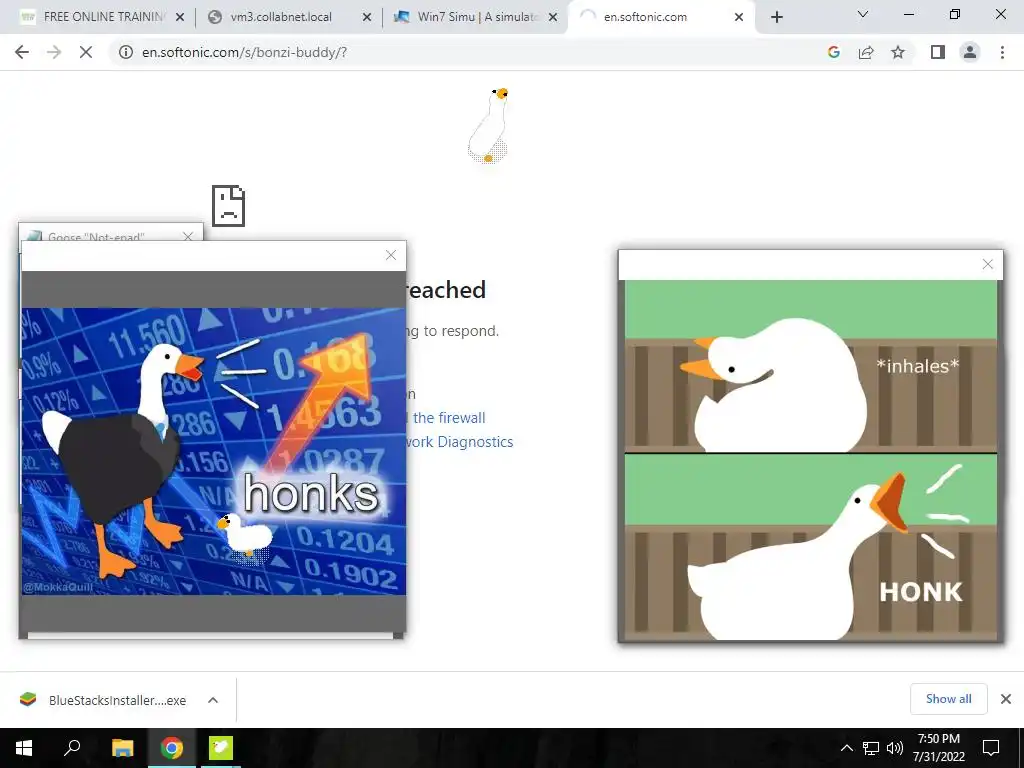Open network status tray icon
The image size is (1024, 768).
[871, 748]
